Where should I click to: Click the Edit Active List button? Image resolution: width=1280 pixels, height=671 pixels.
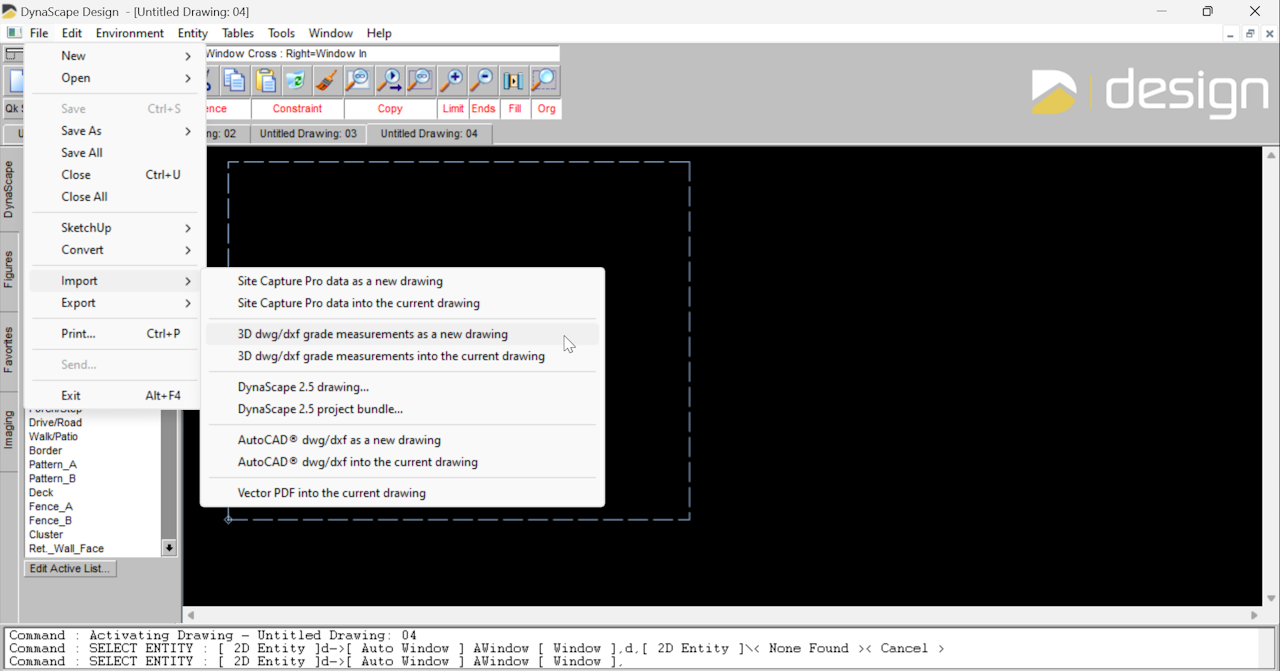[x=70, y=569]
